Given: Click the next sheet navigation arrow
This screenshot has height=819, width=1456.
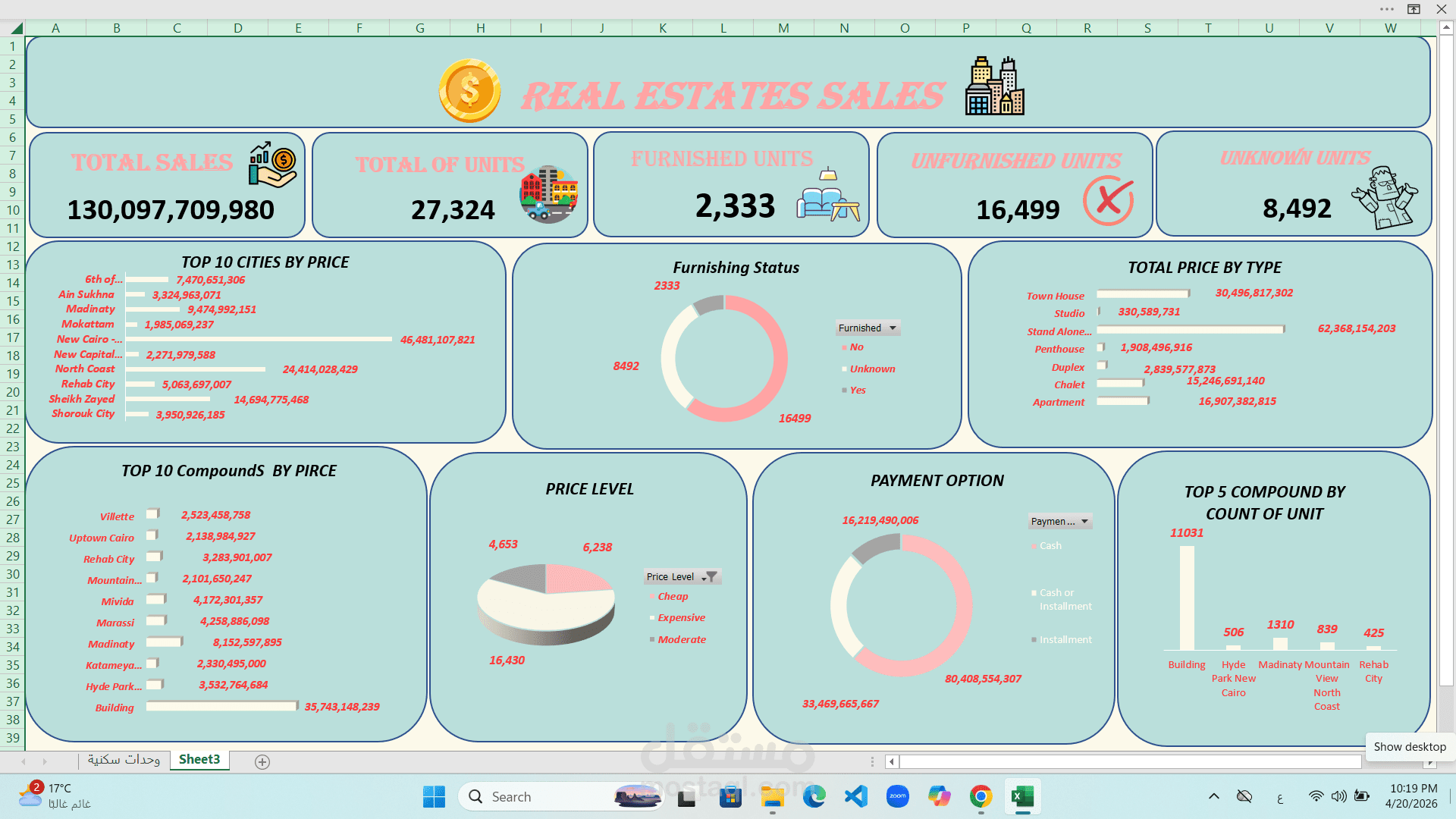Looking at the screenshot, I should [x=45, y=761].
